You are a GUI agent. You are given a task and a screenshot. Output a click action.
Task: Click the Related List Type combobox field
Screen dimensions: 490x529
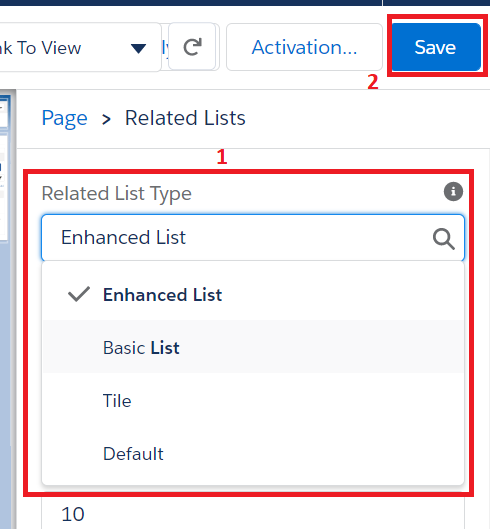click(253, 238)
